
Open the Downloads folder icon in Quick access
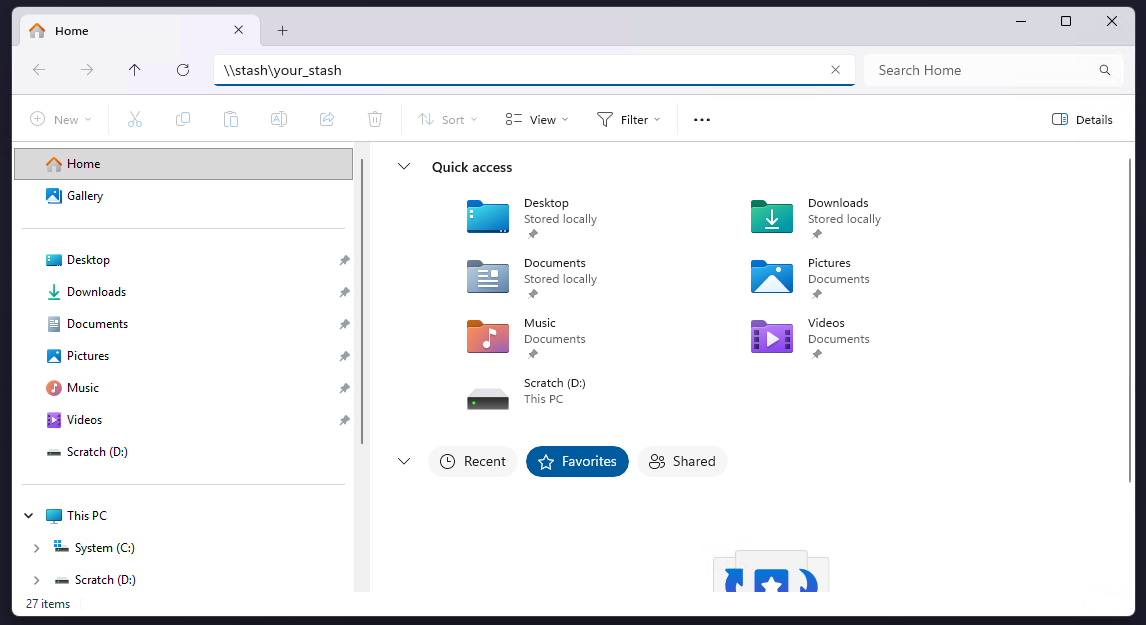coord(771,216)
